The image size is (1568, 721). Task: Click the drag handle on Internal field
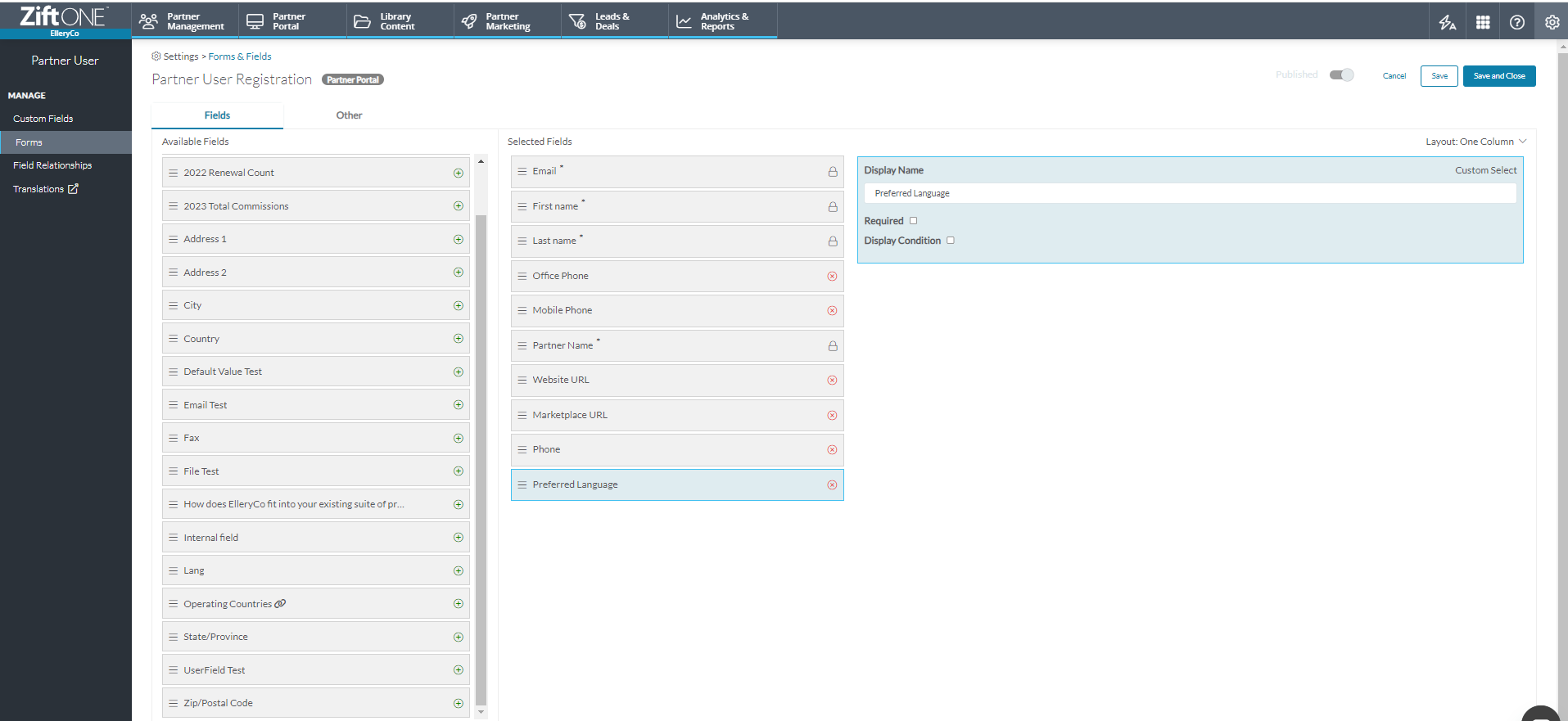(x=174, y=538)
